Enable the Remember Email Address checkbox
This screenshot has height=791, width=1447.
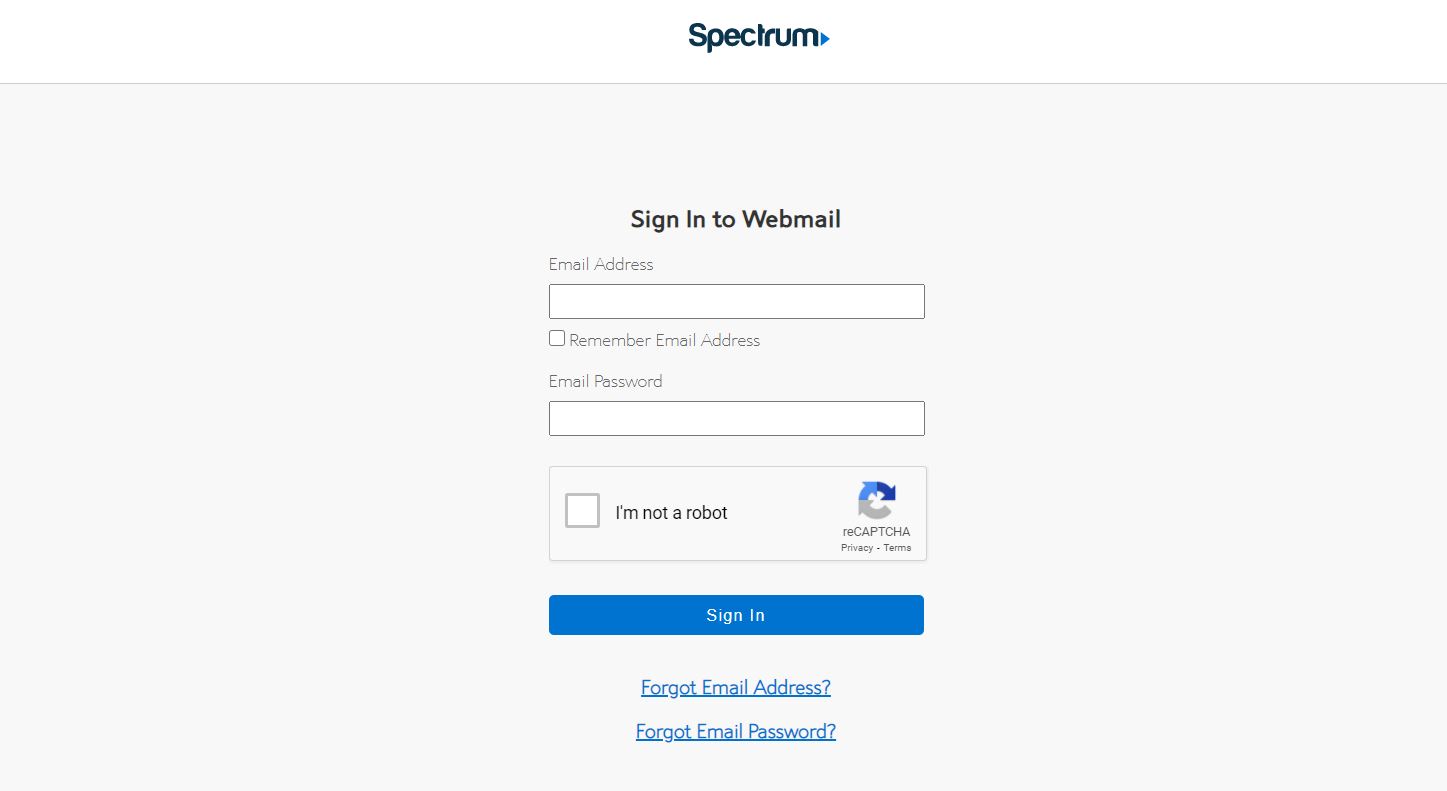[557, 338]
